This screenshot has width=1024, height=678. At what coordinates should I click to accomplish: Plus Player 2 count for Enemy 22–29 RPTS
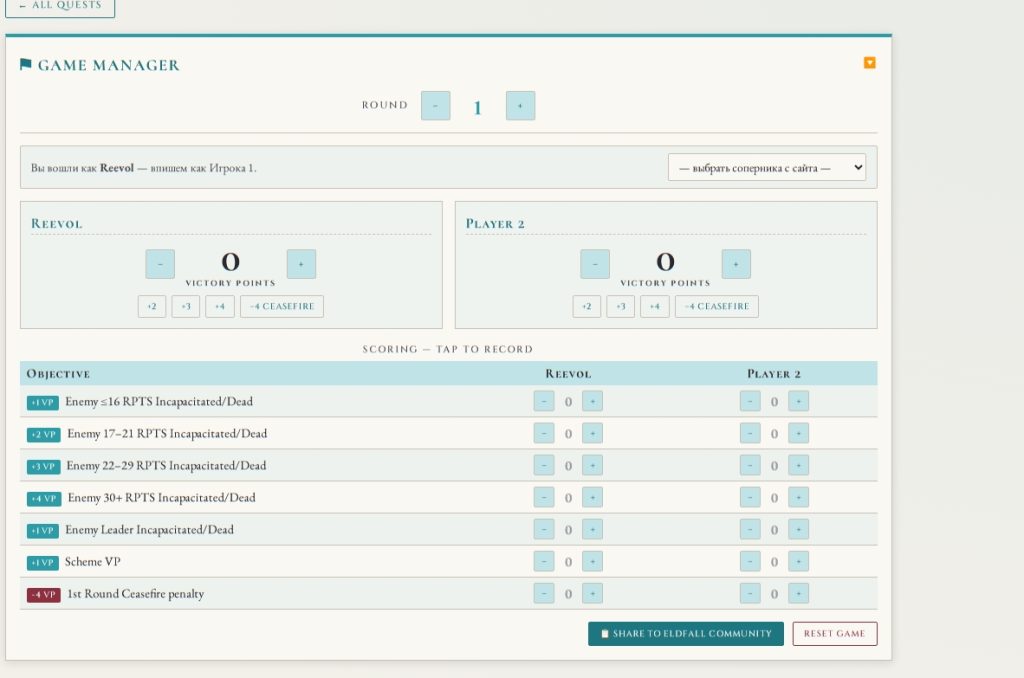798,465
